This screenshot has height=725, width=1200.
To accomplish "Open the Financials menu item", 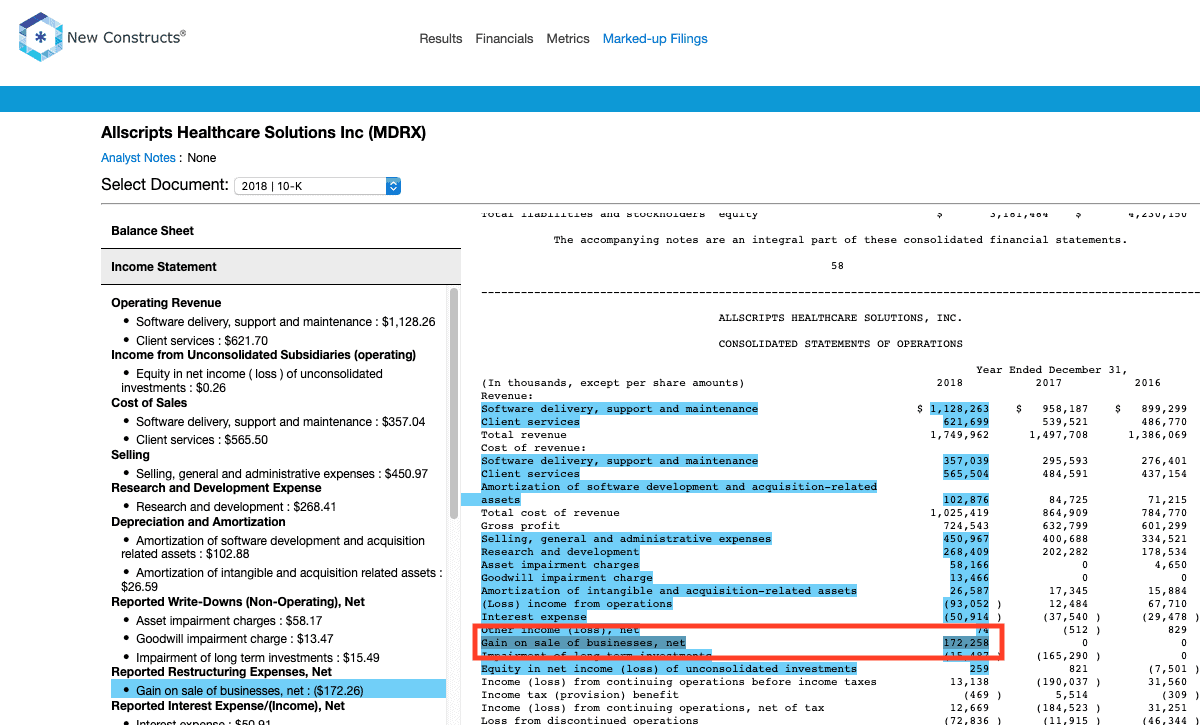I will tap(504, 39).
